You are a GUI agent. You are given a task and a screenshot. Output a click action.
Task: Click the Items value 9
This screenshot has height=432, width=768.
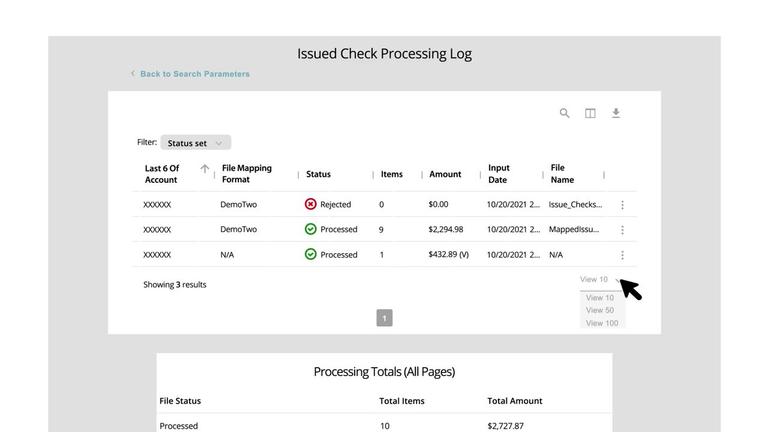(381, 229)
